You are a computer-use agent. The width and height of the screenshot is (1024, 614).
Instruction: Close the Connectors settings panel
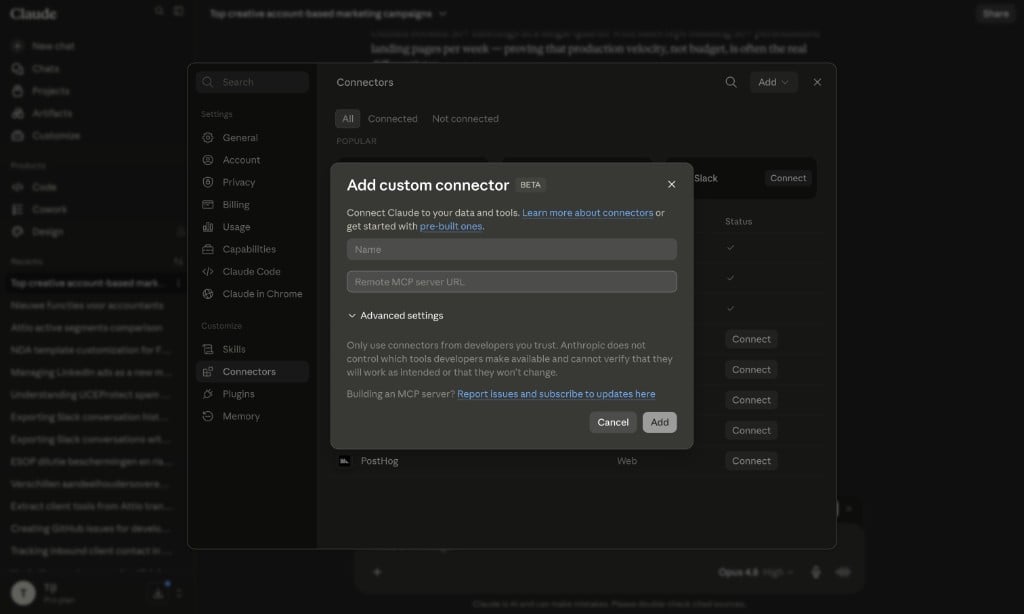pos(817,82)
